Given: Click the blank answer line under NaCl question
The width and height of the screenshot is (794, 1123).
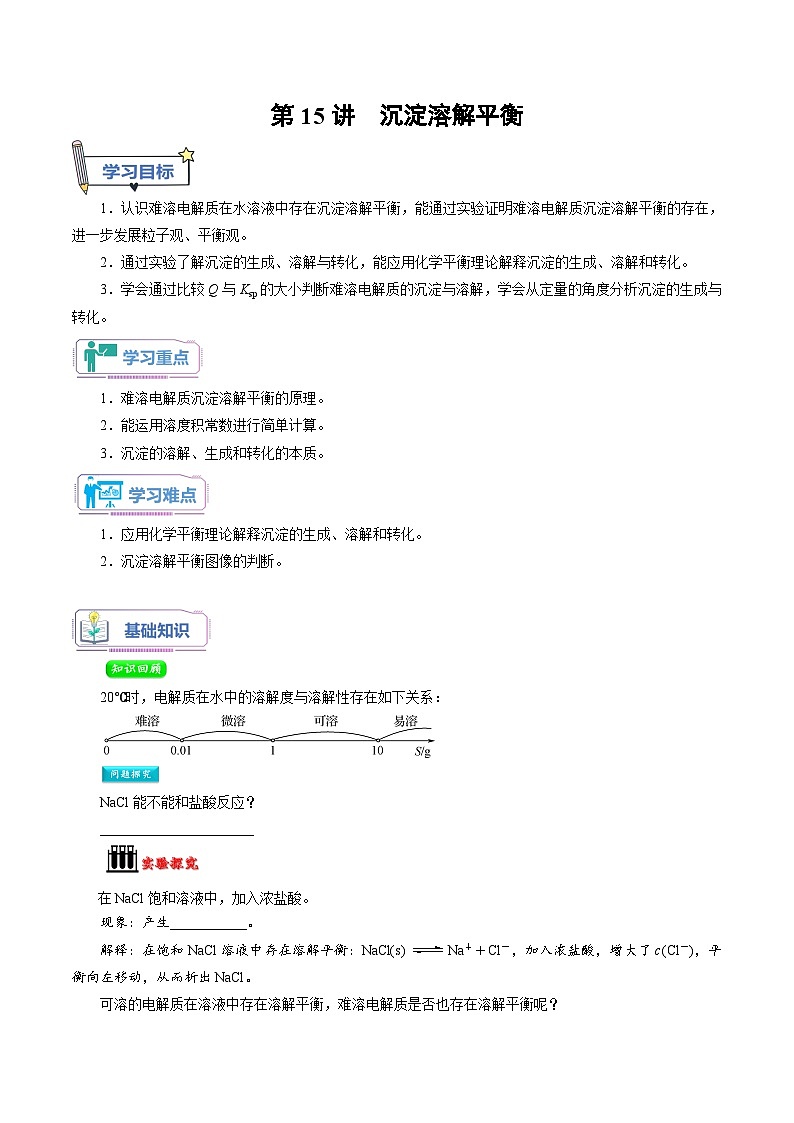Looking at the screenshot, I should point(177,835).
